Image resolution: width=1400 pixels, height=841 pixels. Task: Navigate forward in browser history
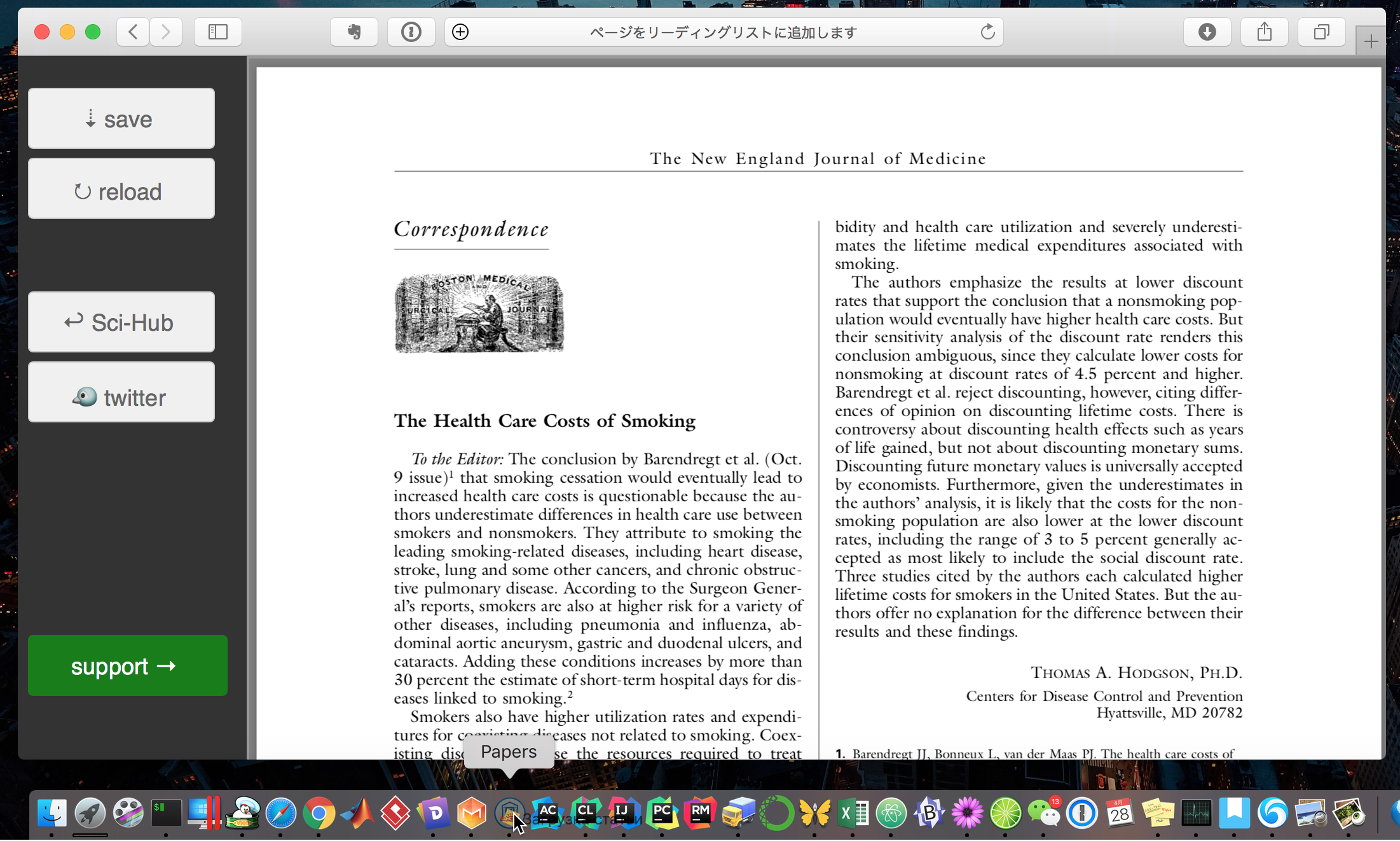click(166, 32)
